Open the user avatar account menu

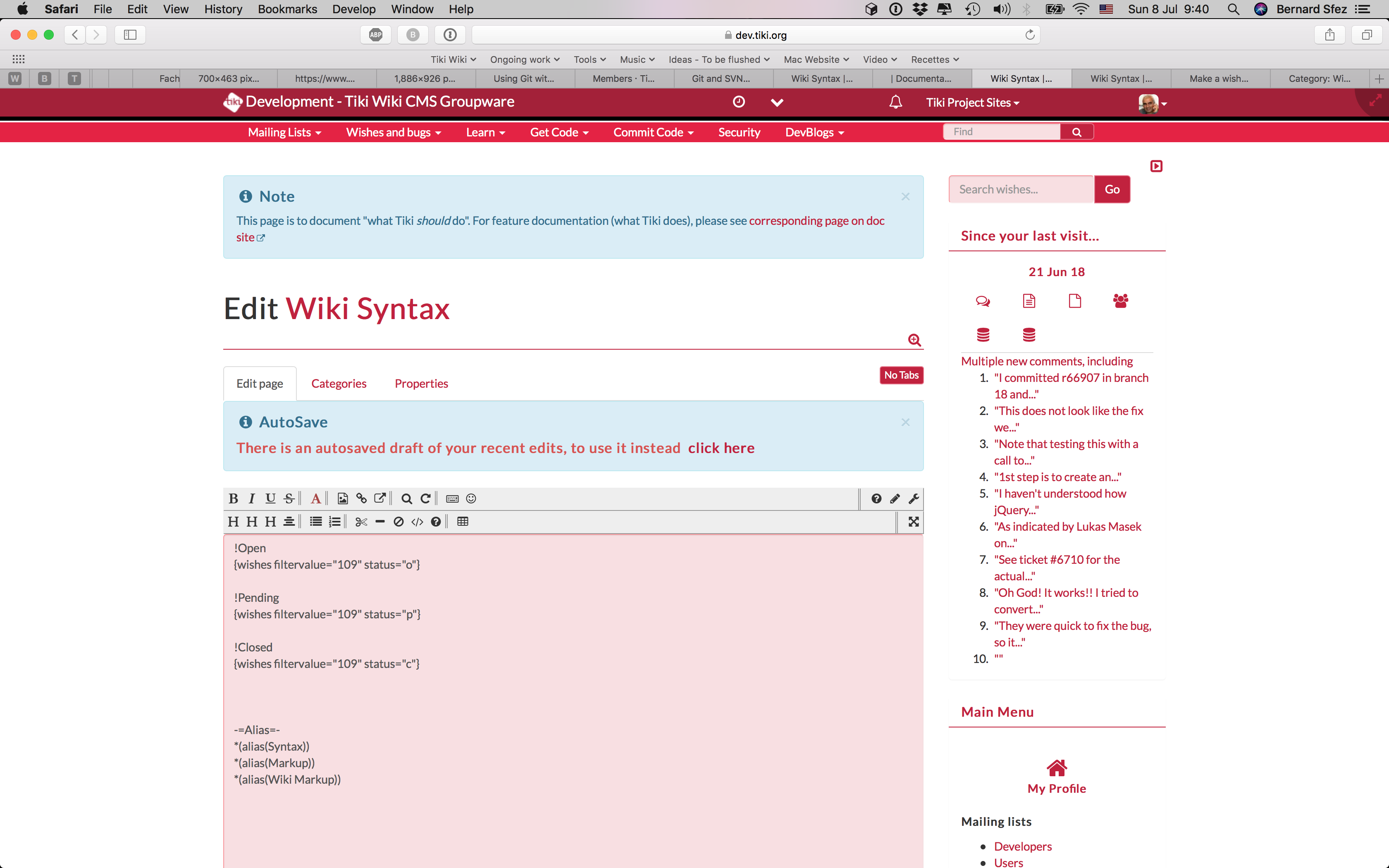tap(1153, 103)
